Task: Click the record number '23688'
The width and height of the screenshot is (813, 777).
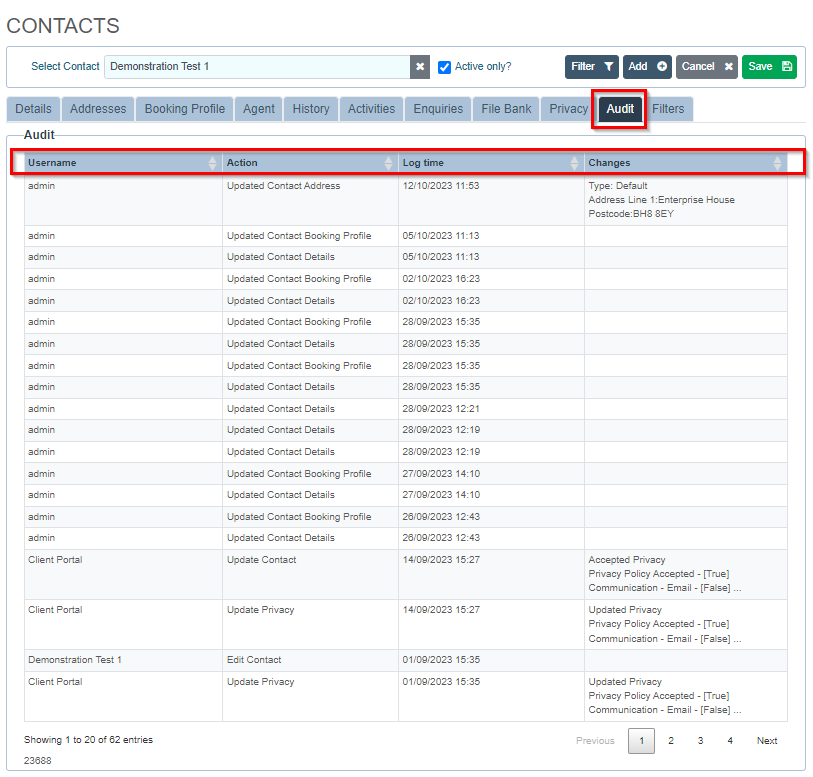Action: [37, 761]
